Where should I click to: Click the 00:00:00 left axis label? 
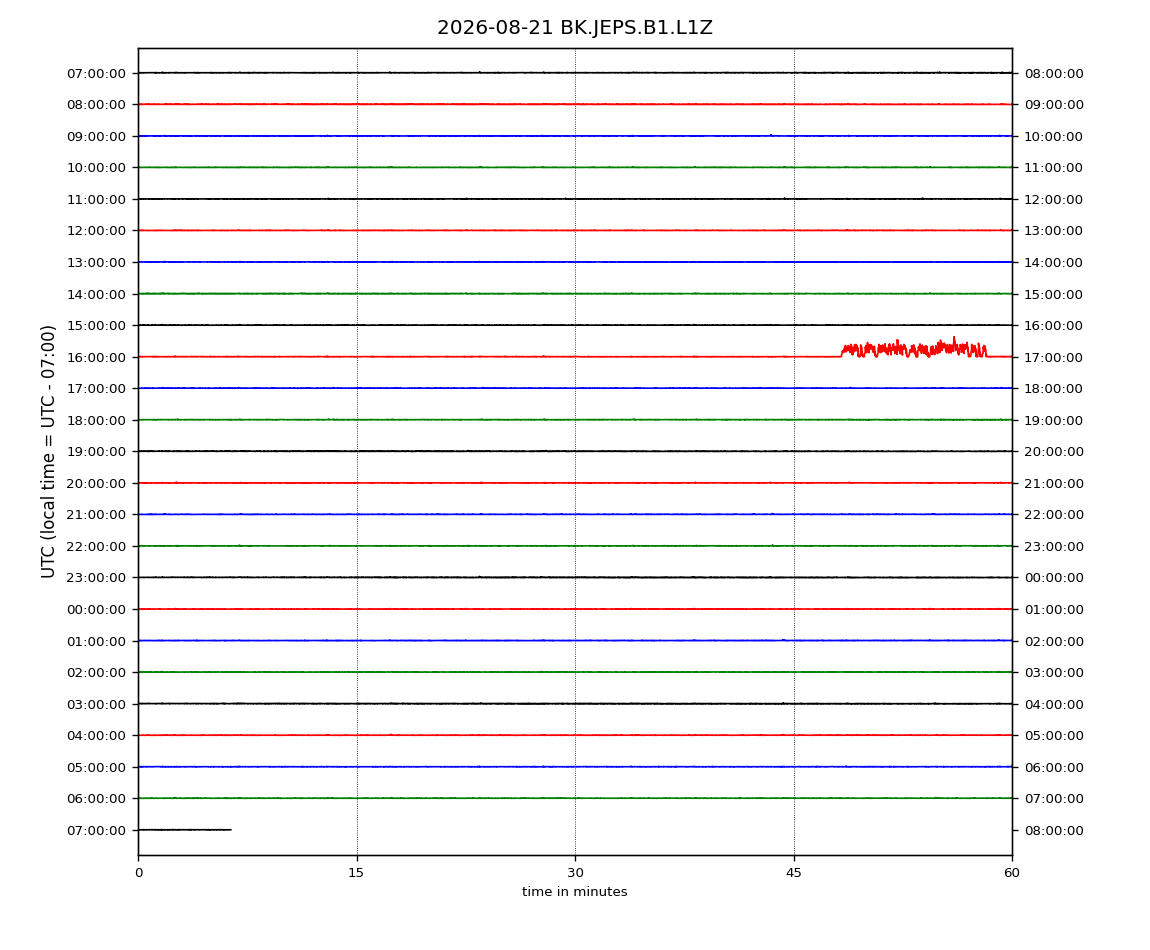[96, 610]
